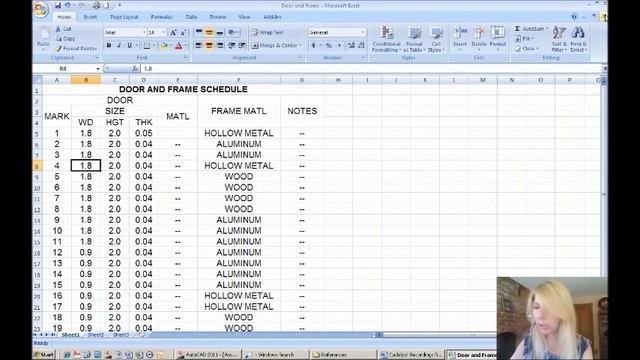Open Conditional Formatting in the Styles group

[386, 39]
